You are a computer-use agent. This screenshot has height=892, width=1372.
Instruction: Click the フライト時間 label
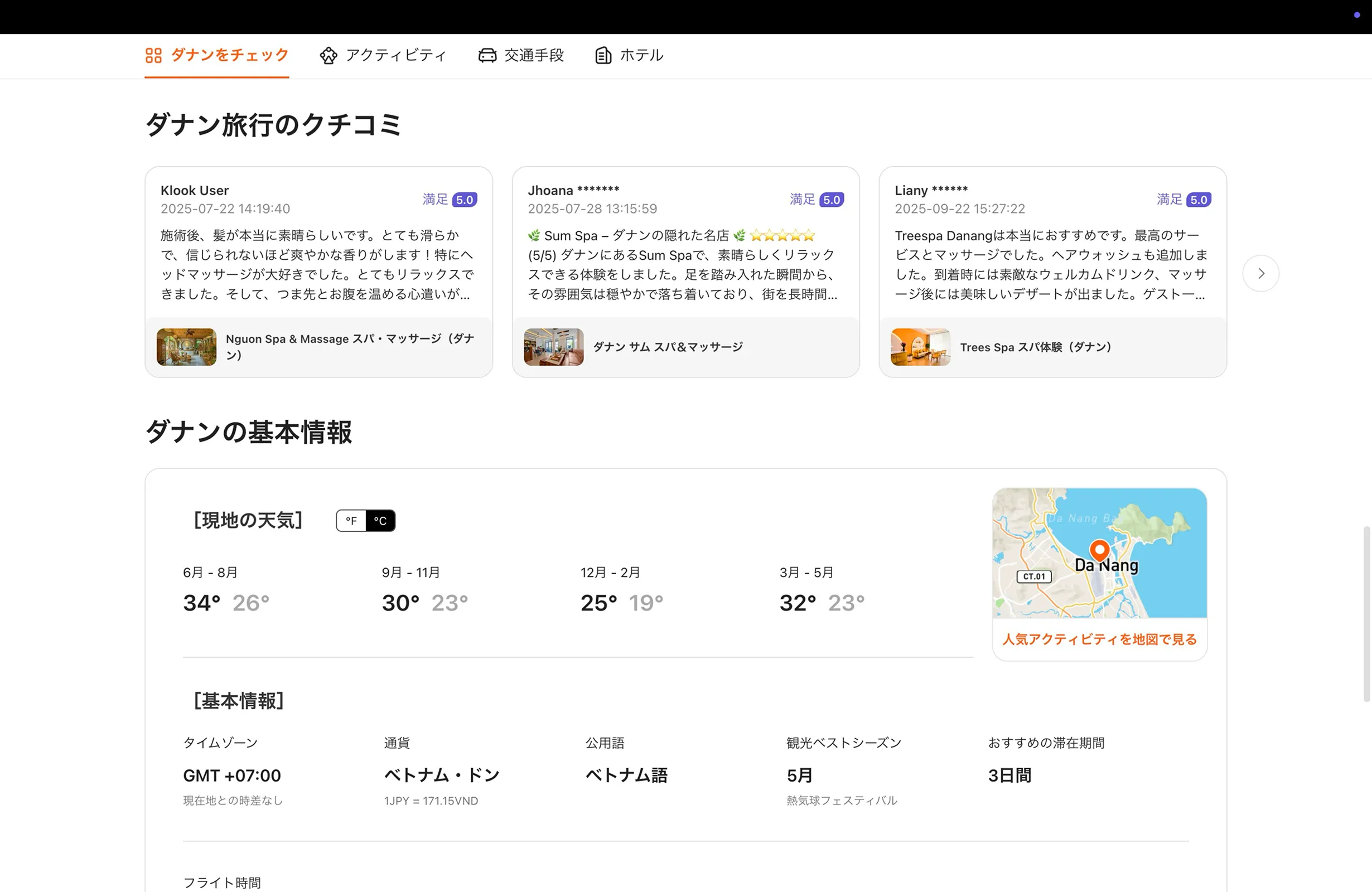222,883
